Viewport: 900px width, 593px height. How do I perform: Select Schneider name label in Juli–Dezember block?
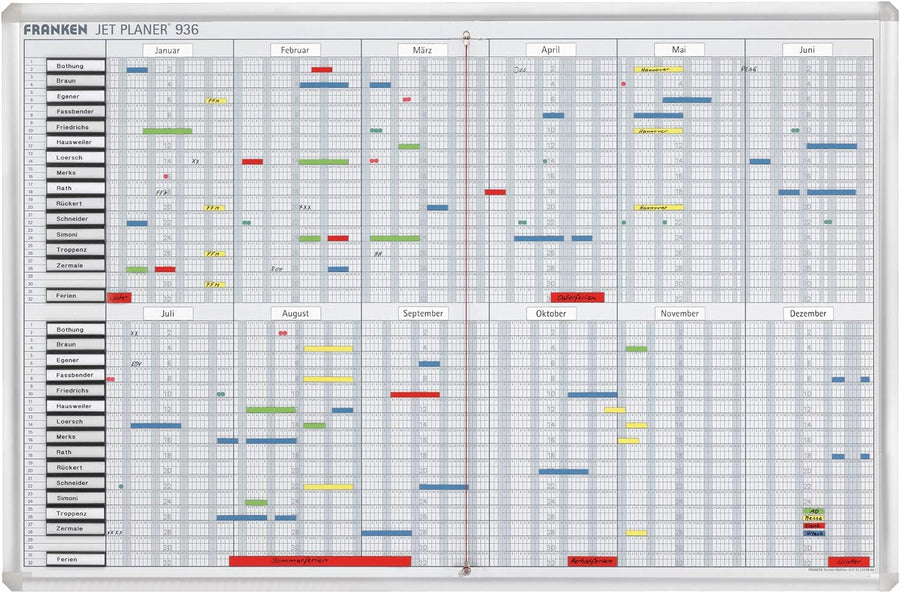[x=76, y=483]
